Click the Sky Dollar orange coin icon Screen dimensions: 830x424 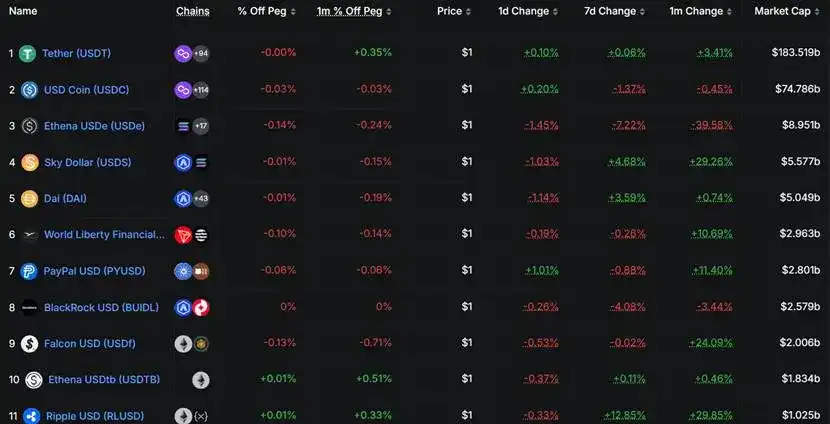pos(29,162)
